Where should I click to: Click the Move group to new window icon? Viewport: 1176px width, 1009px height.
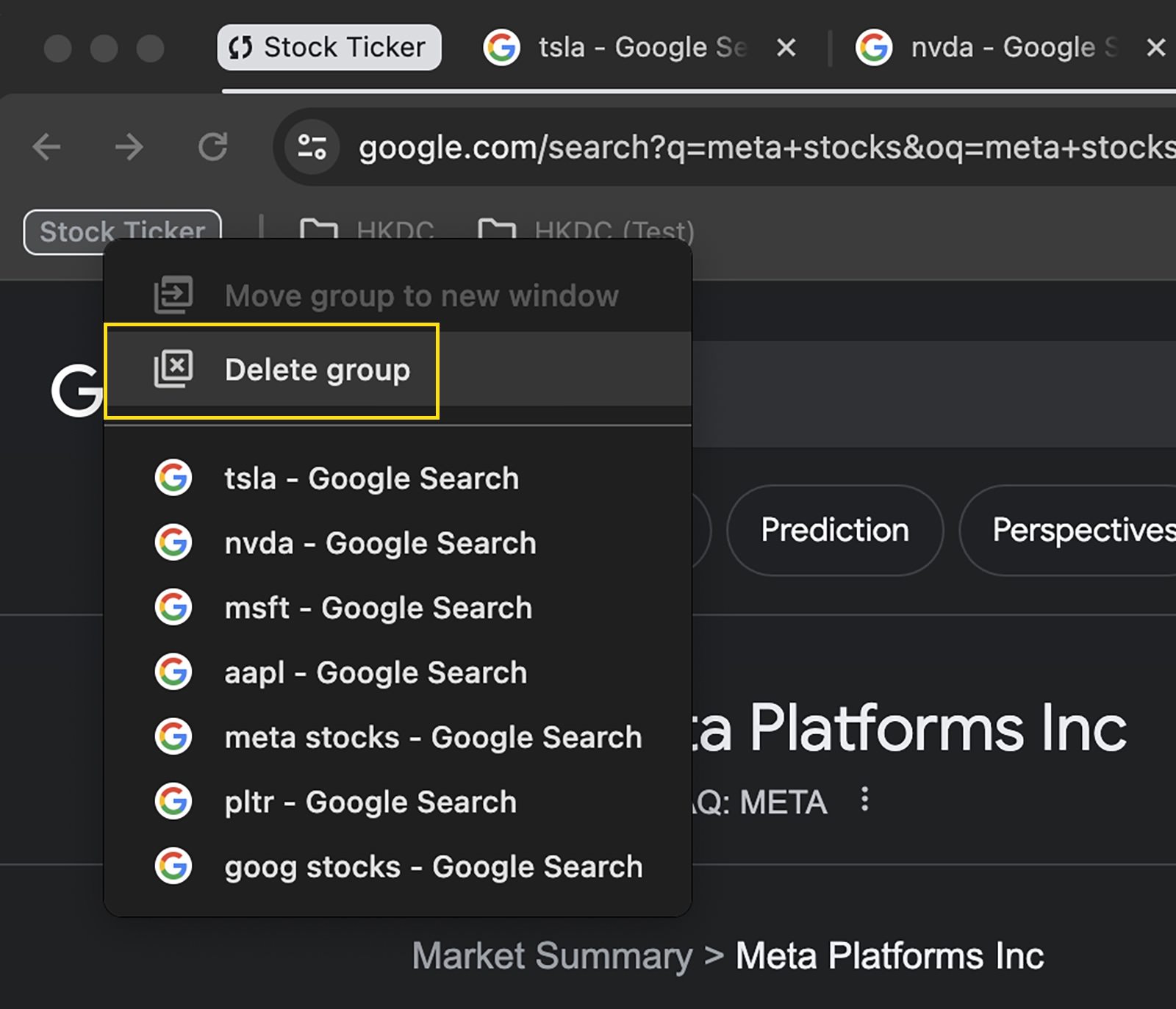point(173,295)
